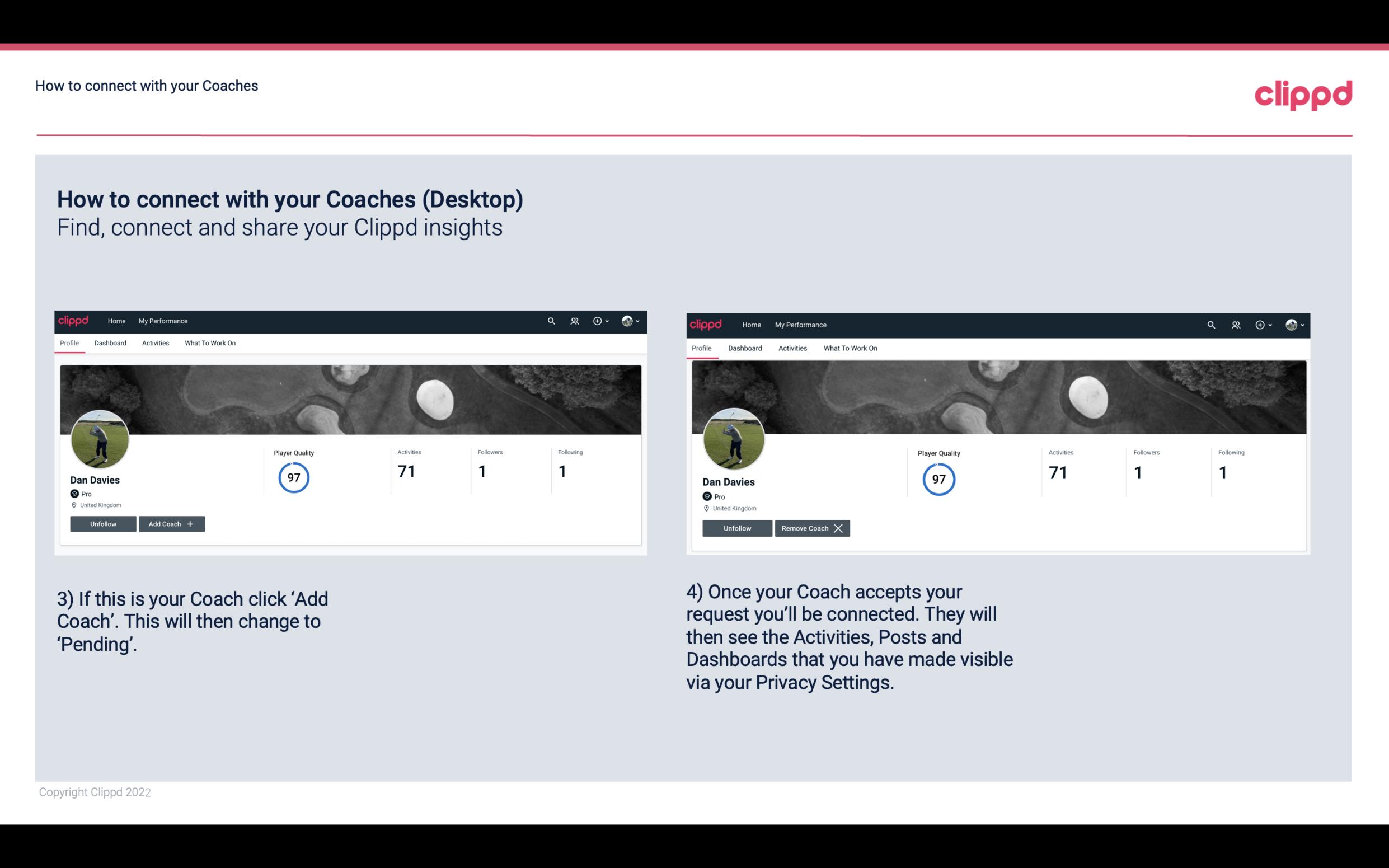Click 'Add Coach' button on left profile
The width and height of the screenshot is (1389, 868).
[171, 523]
